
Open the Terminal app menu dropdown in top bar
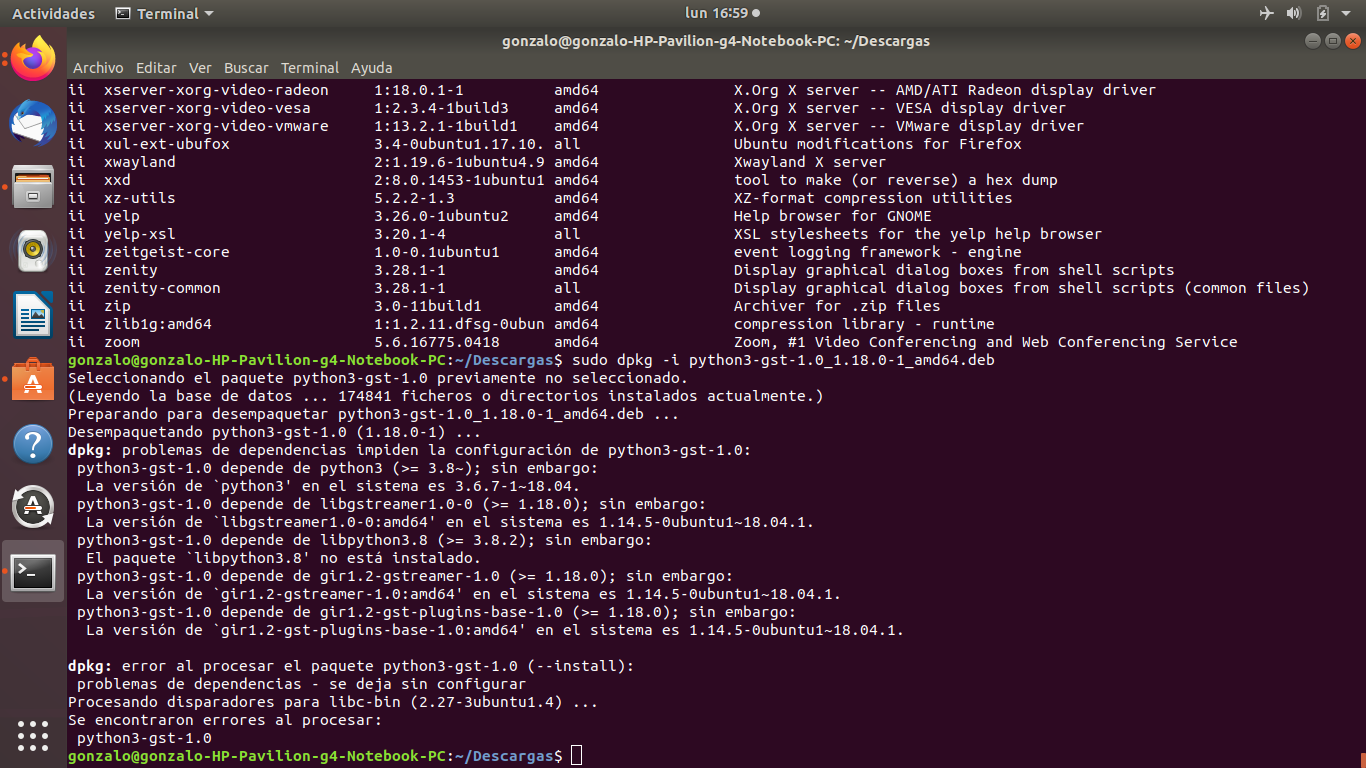coord(164,14)
